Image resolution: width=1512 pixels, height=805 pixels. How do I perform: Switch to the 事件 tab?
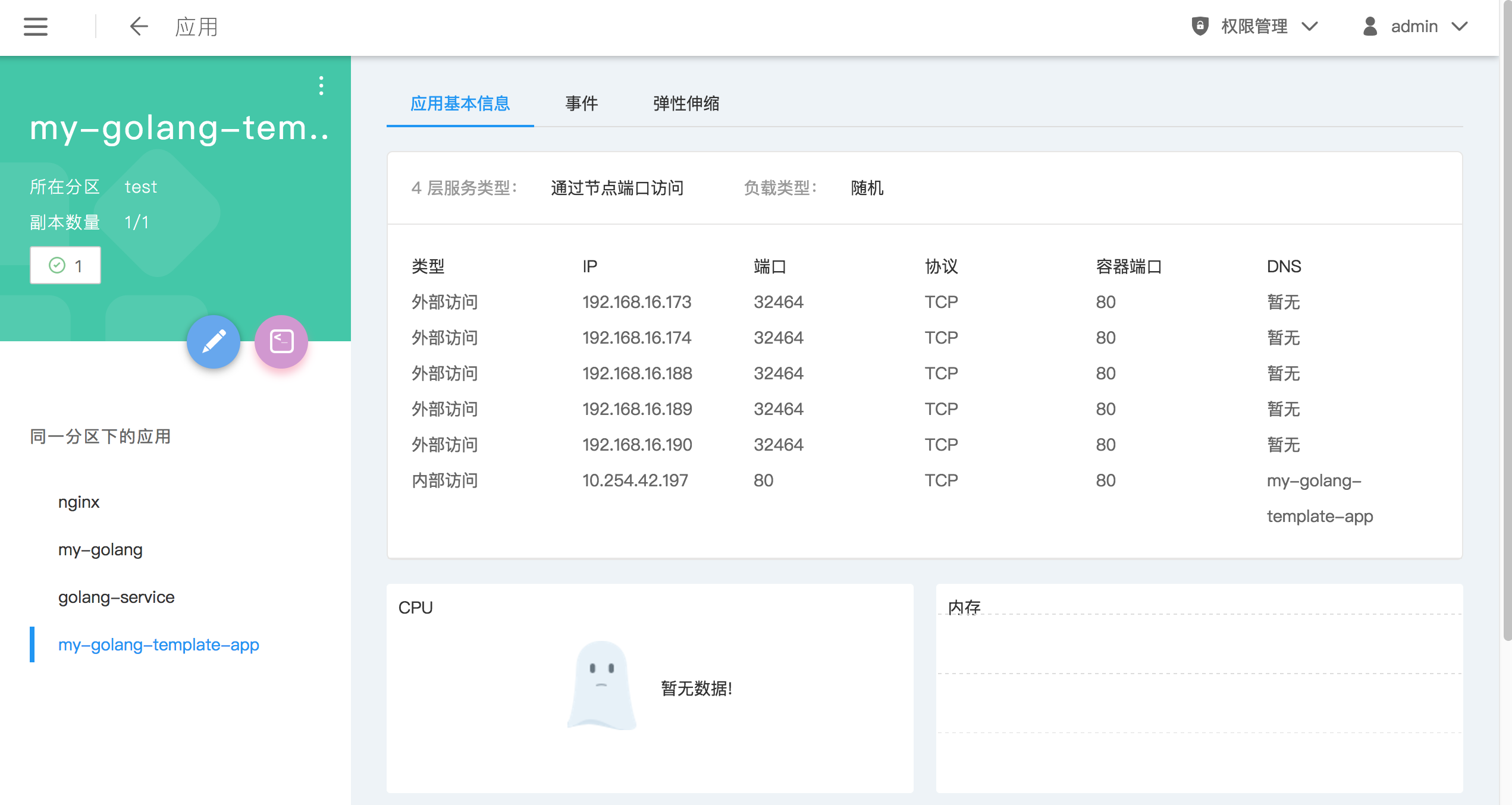pos(581,103)
